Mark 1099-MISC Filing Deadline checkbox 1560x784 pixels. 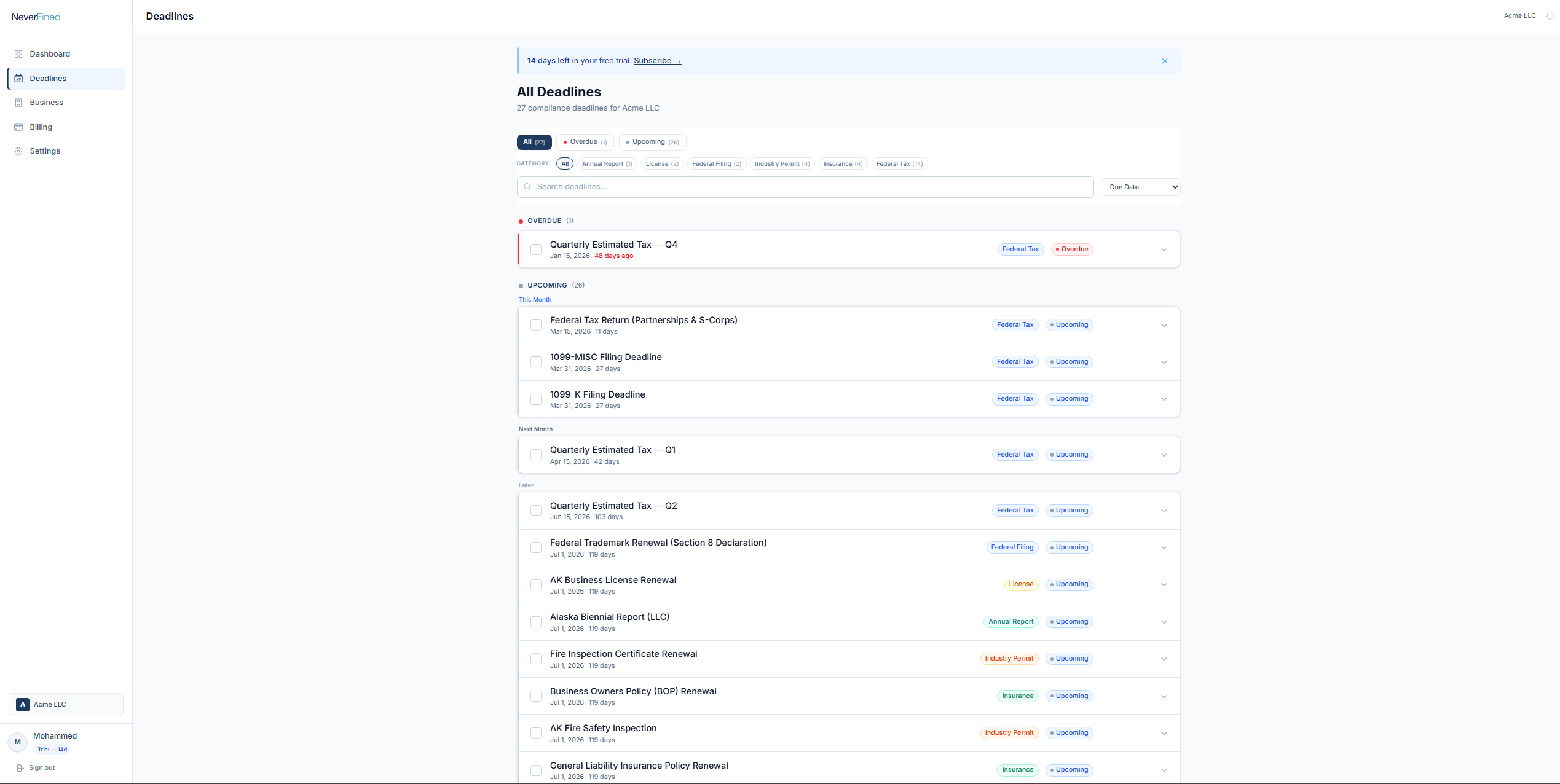click(x=536, y=362)
